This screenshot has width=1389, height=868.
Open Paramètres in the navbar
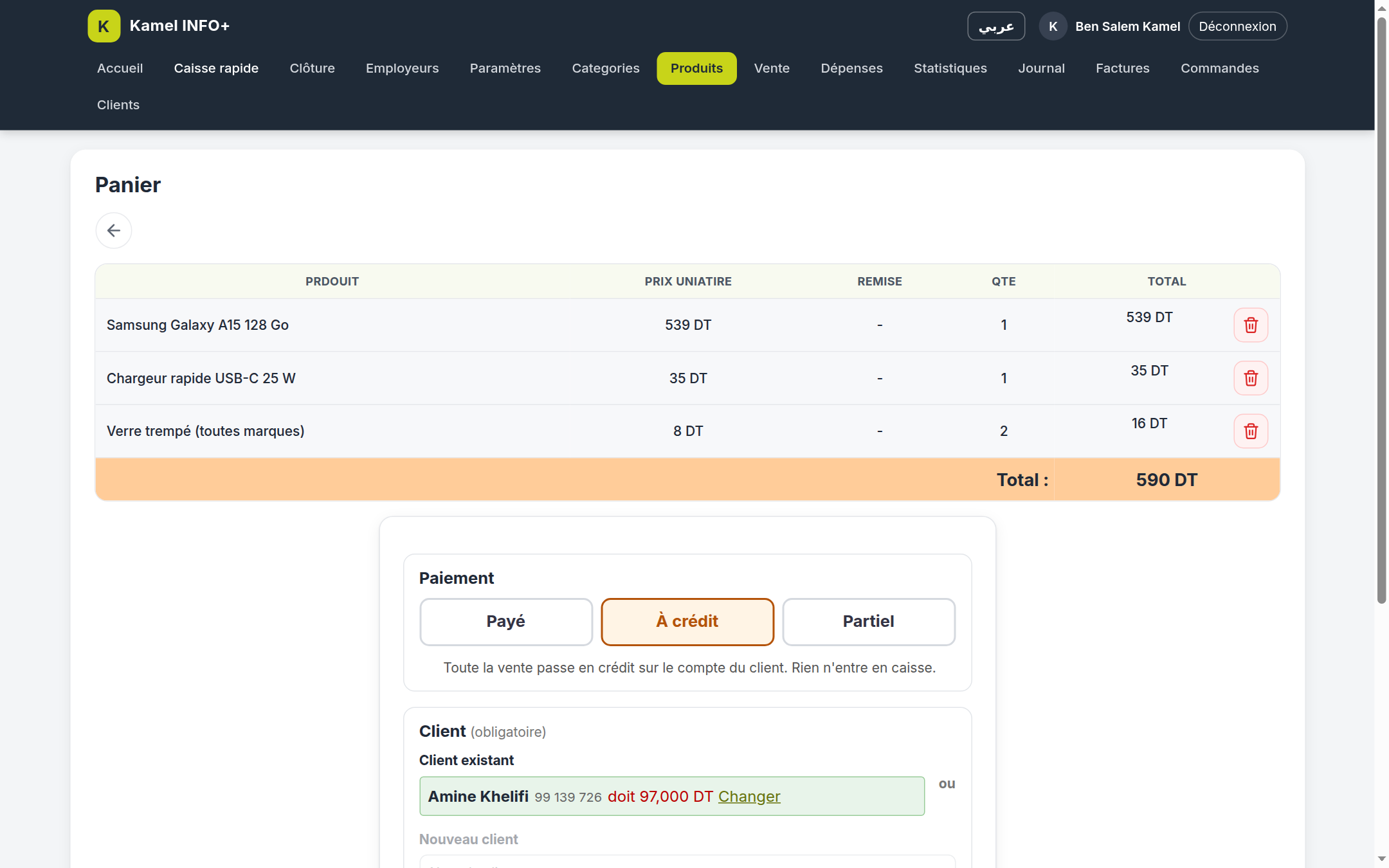click(x=505, y=68)
